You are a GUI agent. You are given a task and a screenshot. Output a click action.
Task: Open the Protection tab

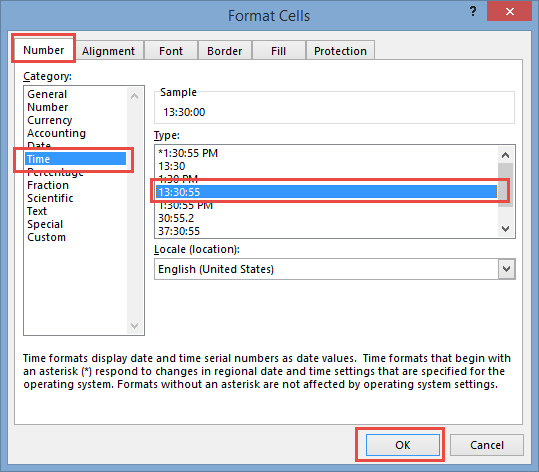click(x=340, y=51)
